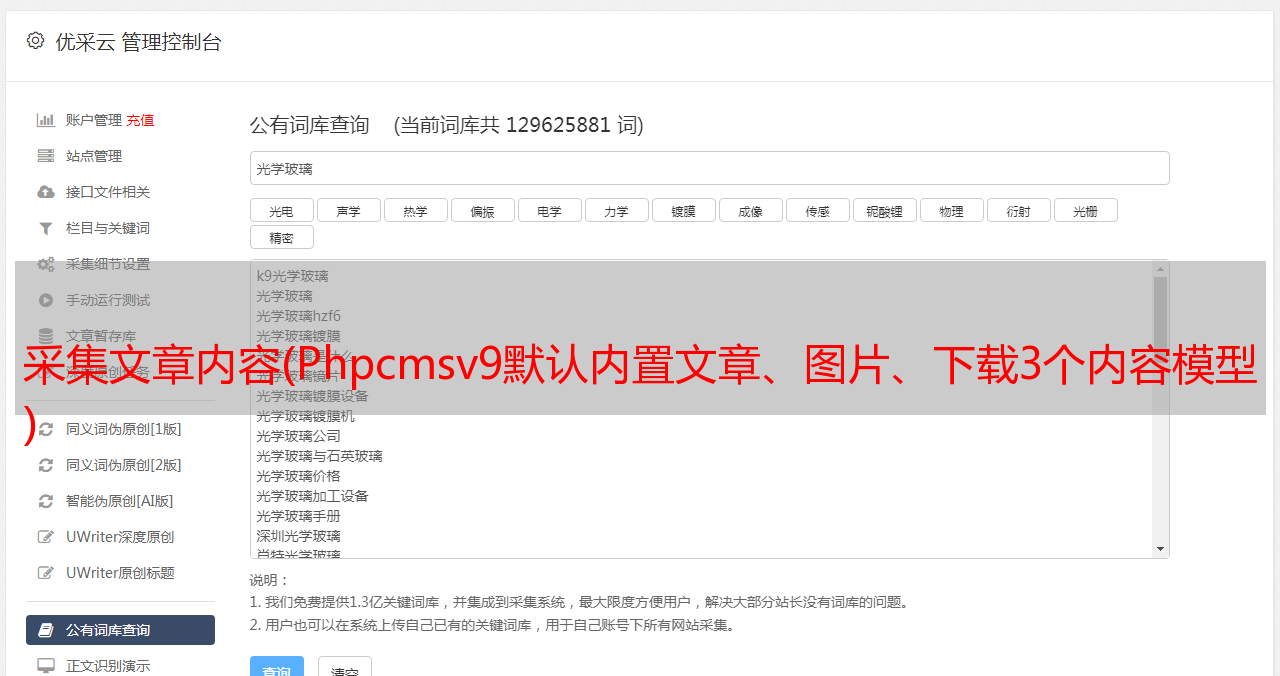The image size is (1280, 676).
Task: Click the 清空 button
Action: 345,668
